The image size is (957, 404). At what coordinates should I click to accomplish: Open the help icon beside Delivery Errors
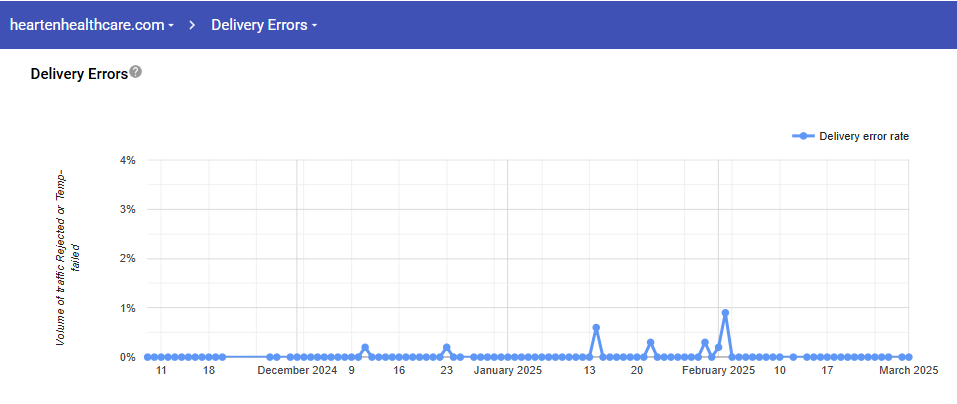(136, 72)
